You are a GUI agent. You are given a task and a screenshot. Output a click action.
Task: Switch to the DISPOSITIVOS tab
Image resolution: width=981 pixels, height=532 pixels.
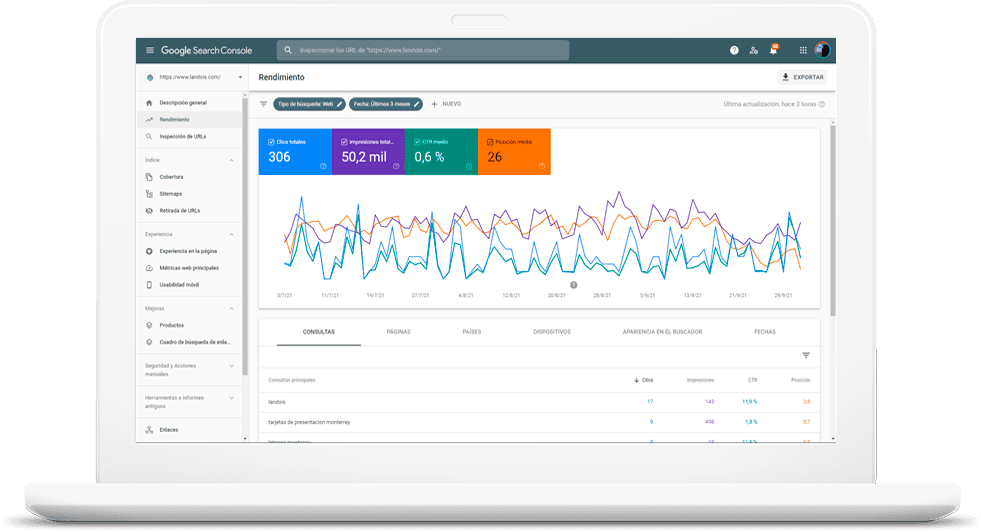552,332
